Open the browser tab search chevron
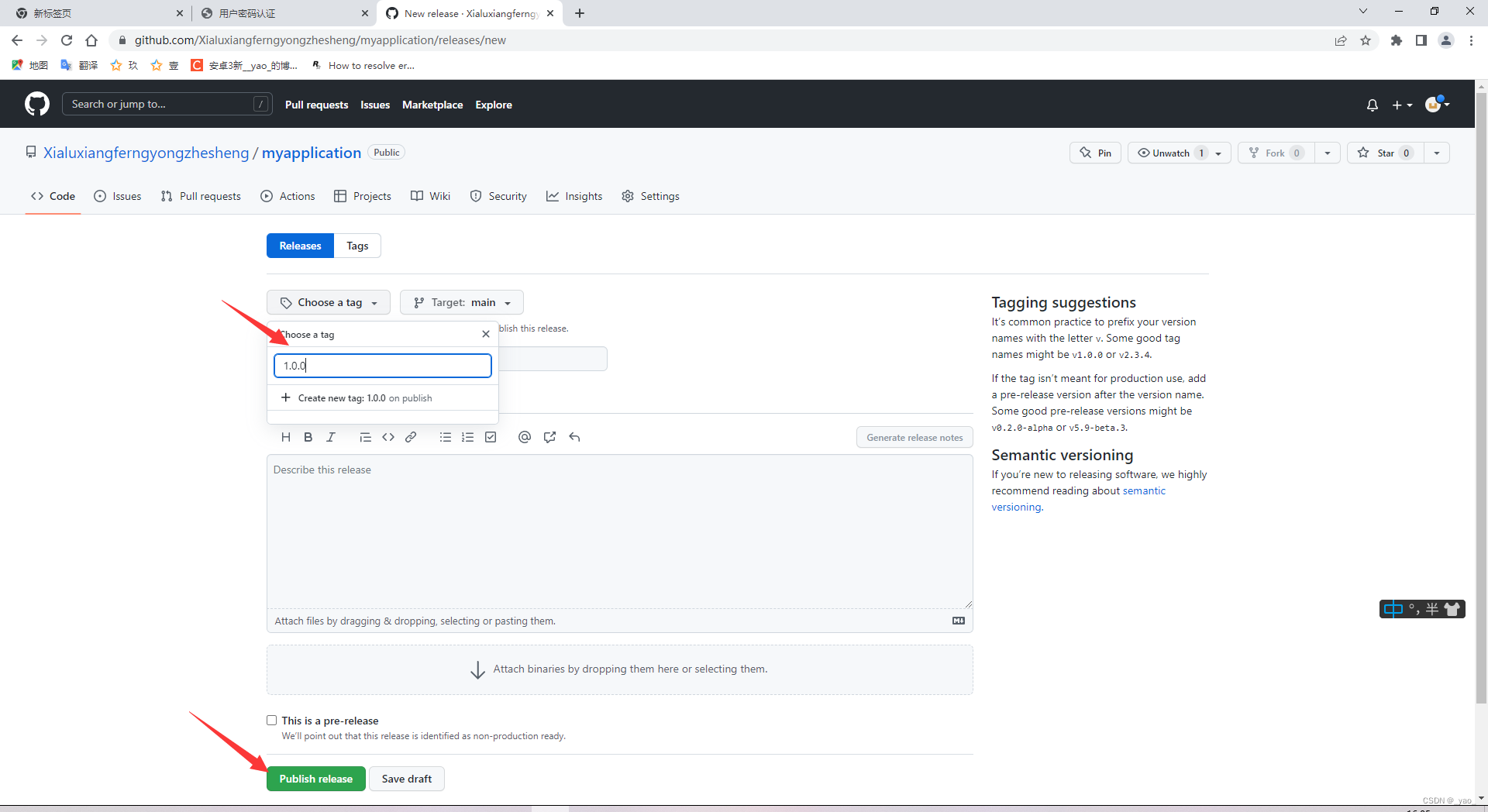This screenshot has width=1488, height=812. click(1363, 12)
